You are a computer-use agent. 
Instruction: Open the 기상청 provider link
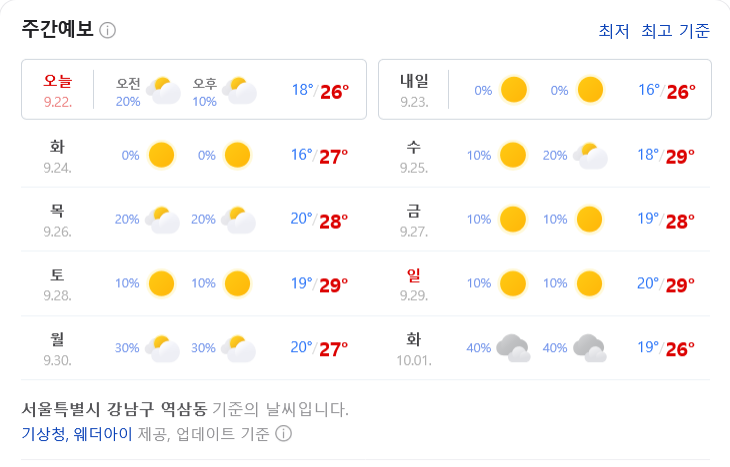[x=45, y=434]
